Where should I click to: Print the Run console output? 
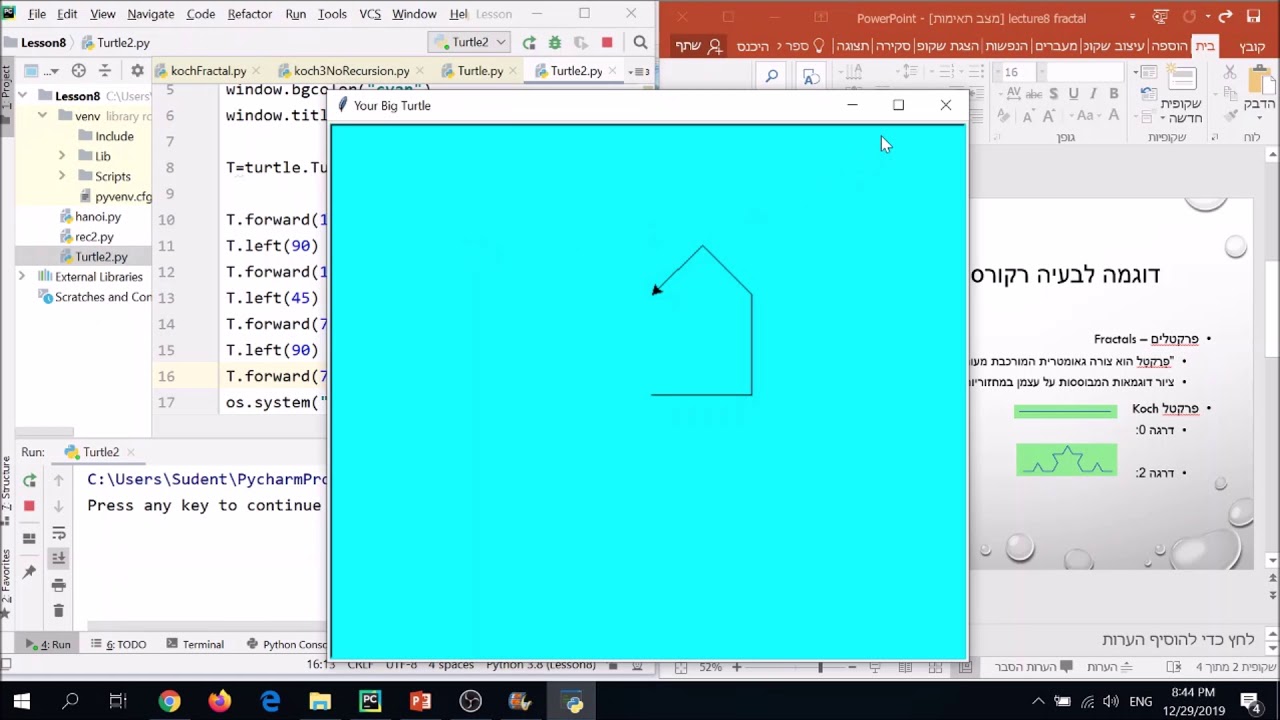58,585
